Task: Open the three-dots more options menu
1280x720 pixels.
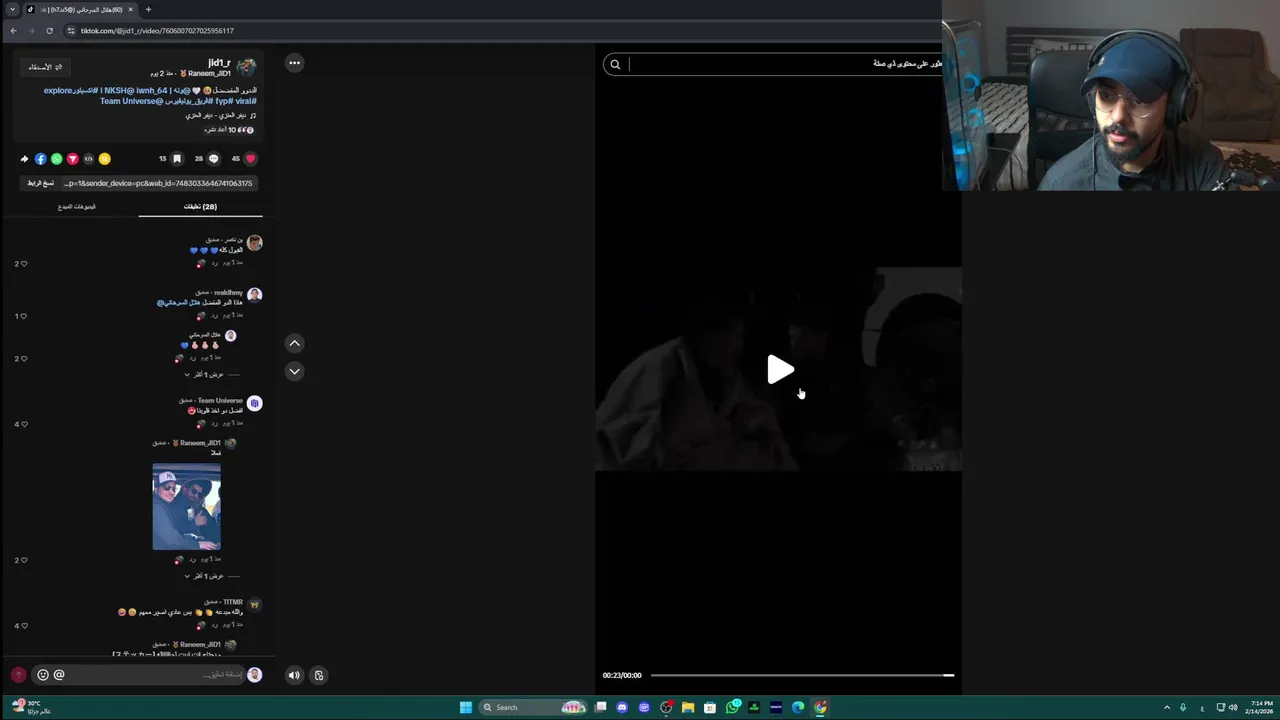Action: tap(294, 63)
